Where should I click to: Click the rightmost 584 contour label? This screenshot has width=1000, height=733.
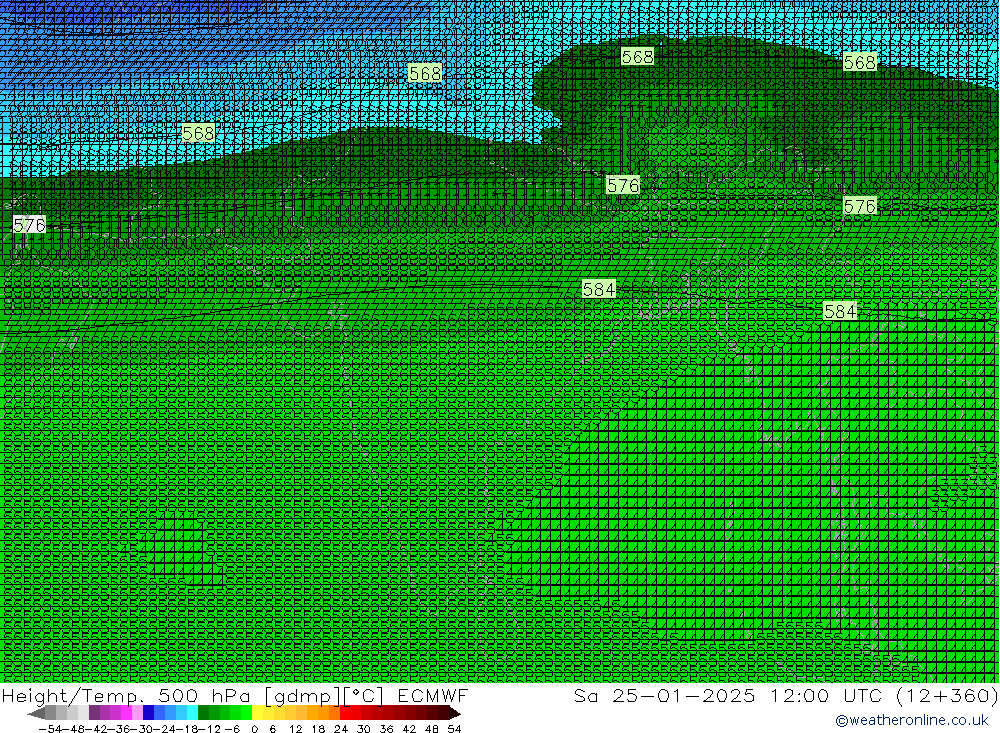coord(840,311)
